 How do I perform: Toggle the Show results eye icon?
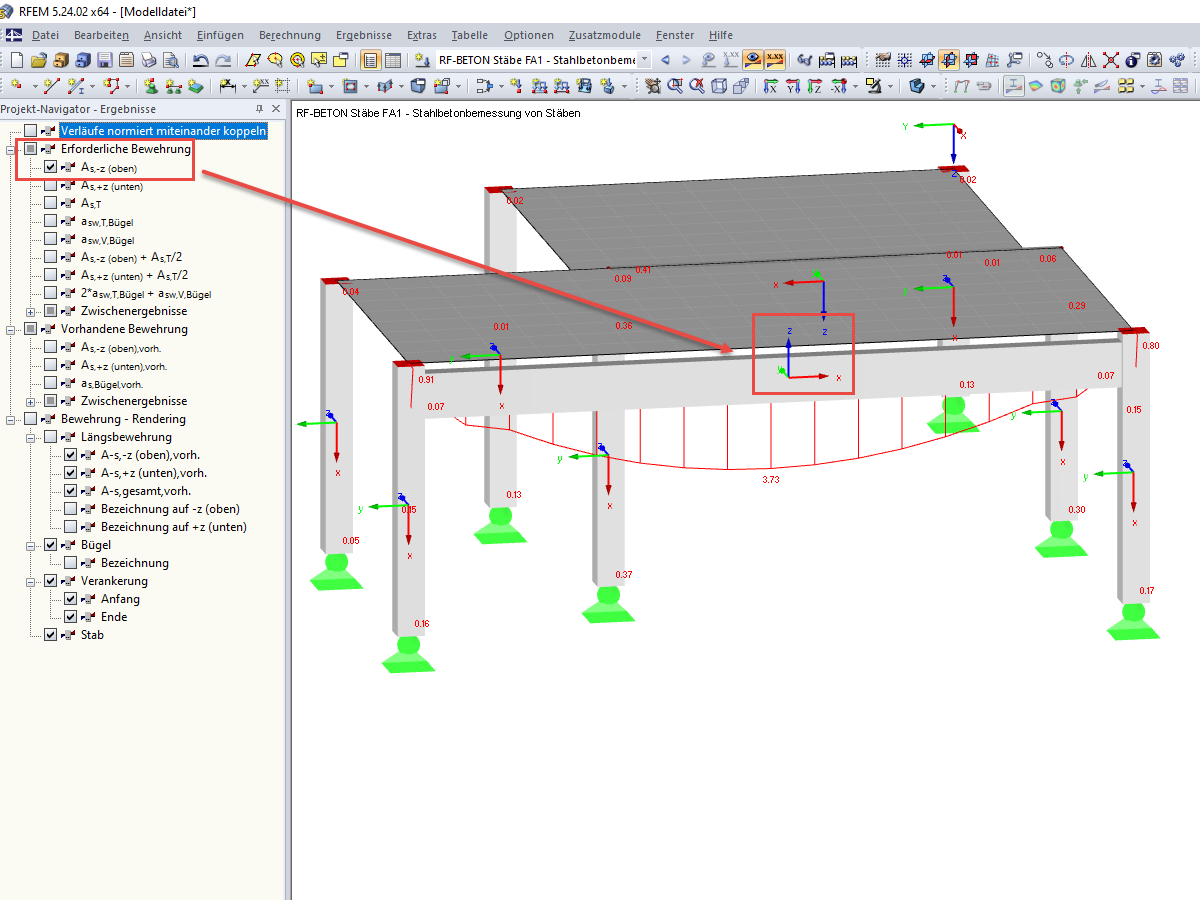[753, 60]
